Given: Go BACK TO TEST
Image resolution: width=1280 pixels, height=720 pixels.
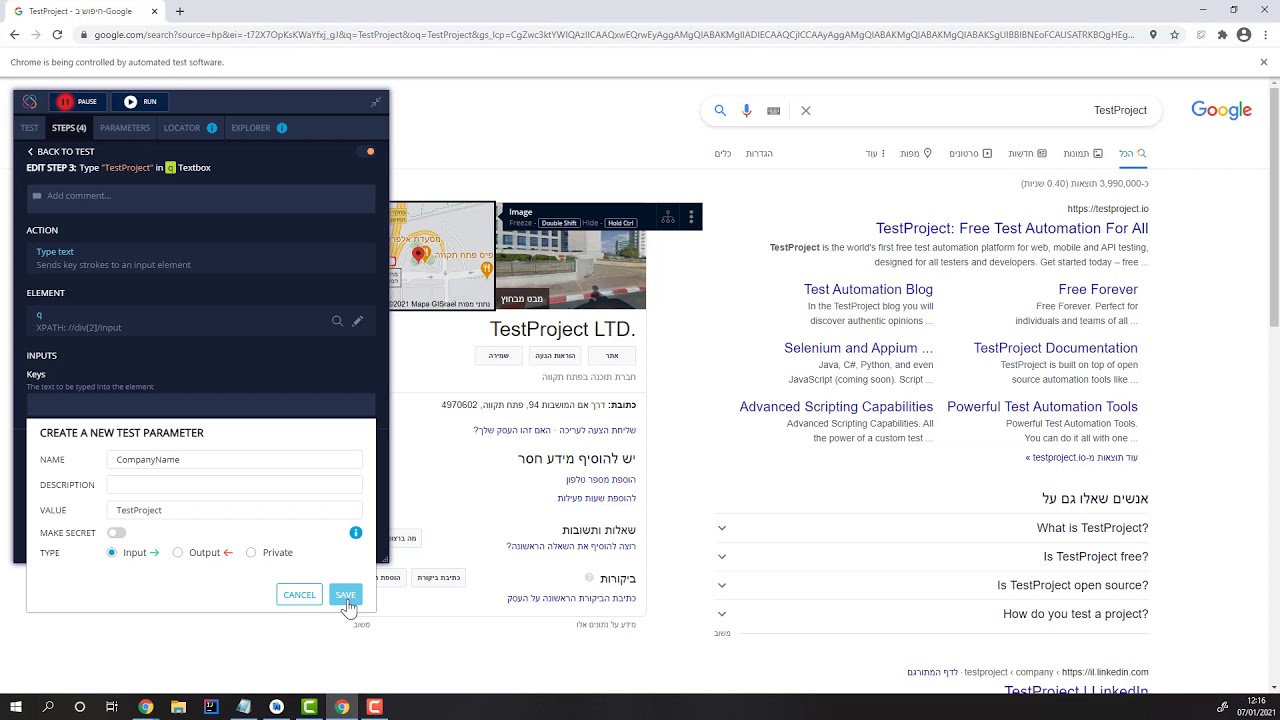Looking at the screenshot, I should (x=60, y=152).
